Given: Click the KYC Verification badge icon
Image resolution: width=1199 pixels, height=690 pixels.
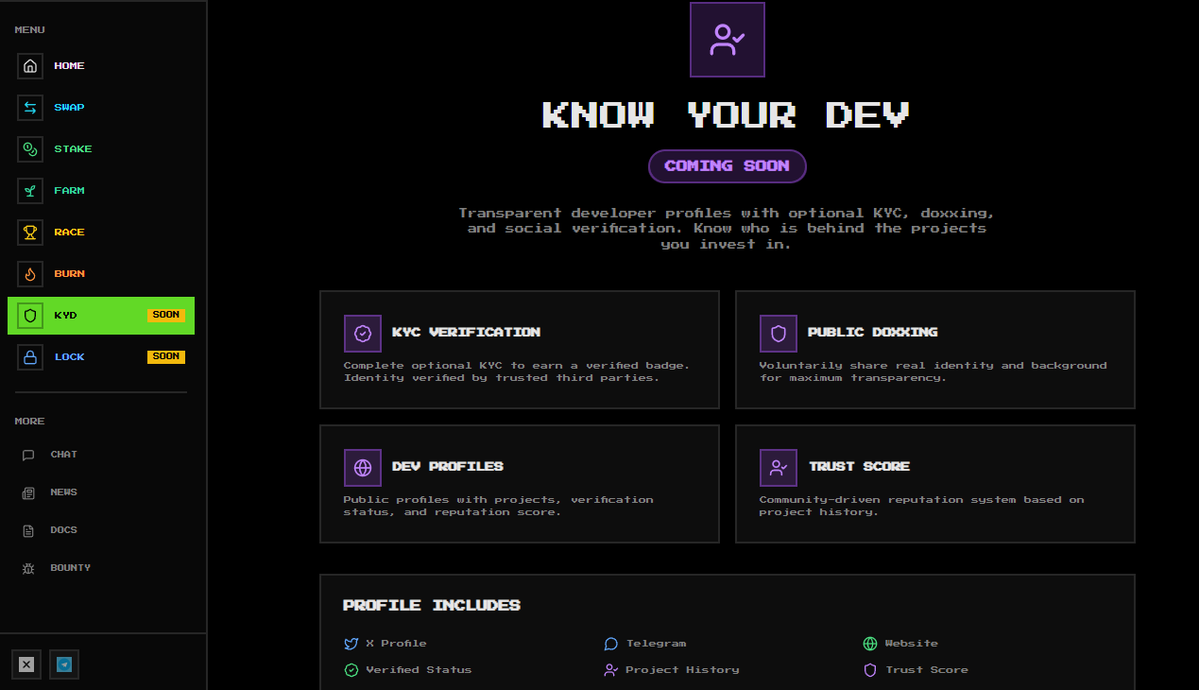Looking at the screenshot, I should [362, 334].
